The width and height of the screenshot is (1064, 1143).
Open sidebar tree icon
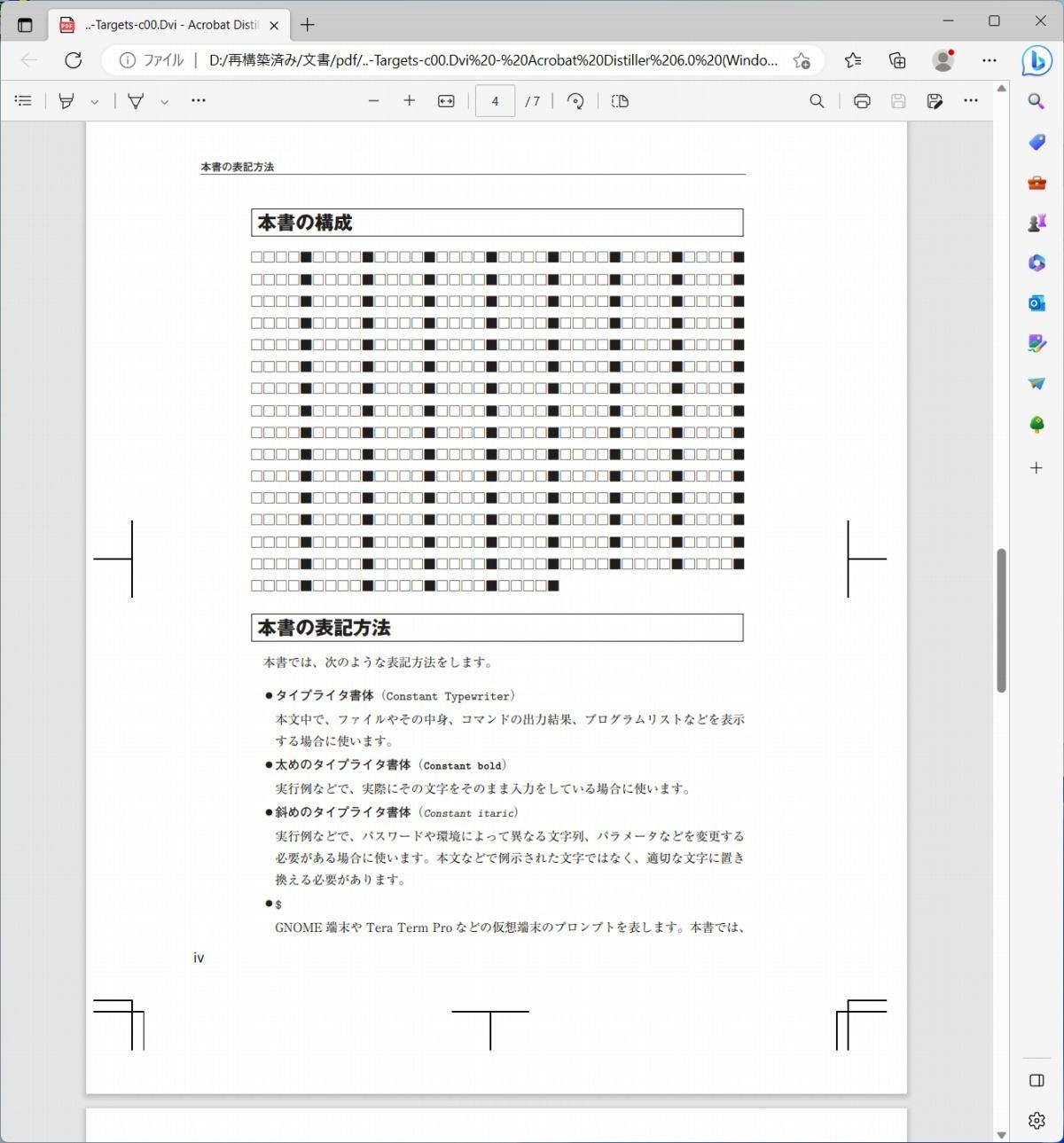tap(1037, 425)
